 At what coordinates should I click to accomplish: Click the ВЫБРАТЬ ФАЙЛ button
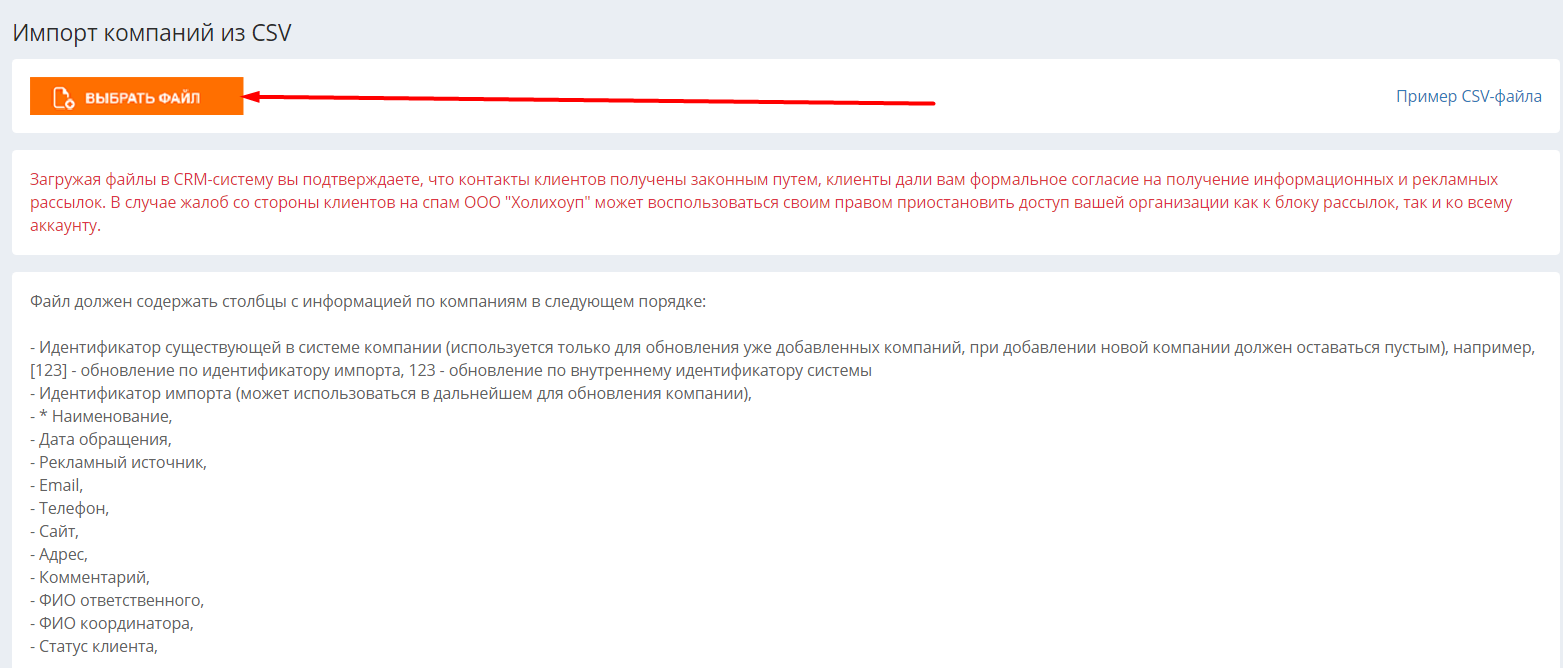coord(137,96)
